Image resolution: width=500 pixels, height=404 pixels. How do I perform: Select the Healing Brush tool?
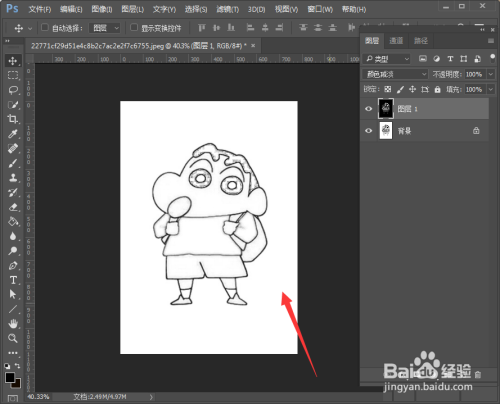(13, 149)
